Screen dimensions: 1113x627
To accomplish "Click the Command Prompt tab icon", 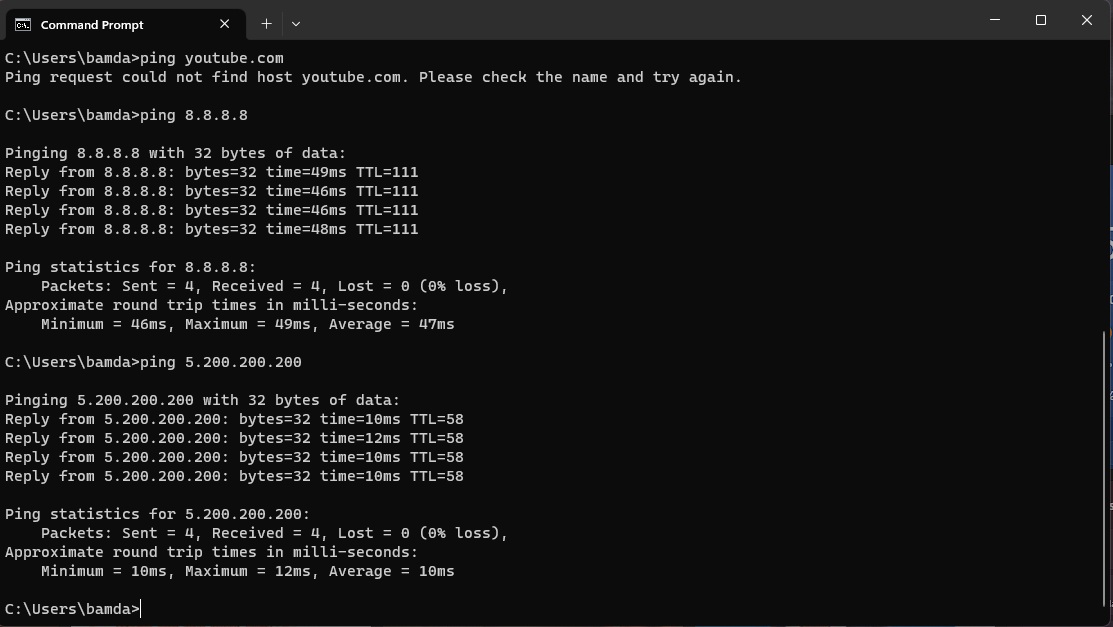I will click(23, 25).
